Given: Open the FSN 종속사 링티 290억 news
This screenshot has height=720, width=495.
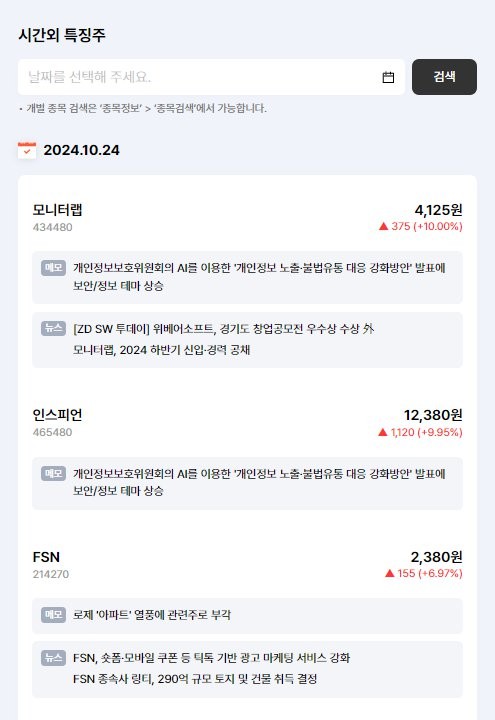Looking at the screenshot, I should (x=195, y=679).
